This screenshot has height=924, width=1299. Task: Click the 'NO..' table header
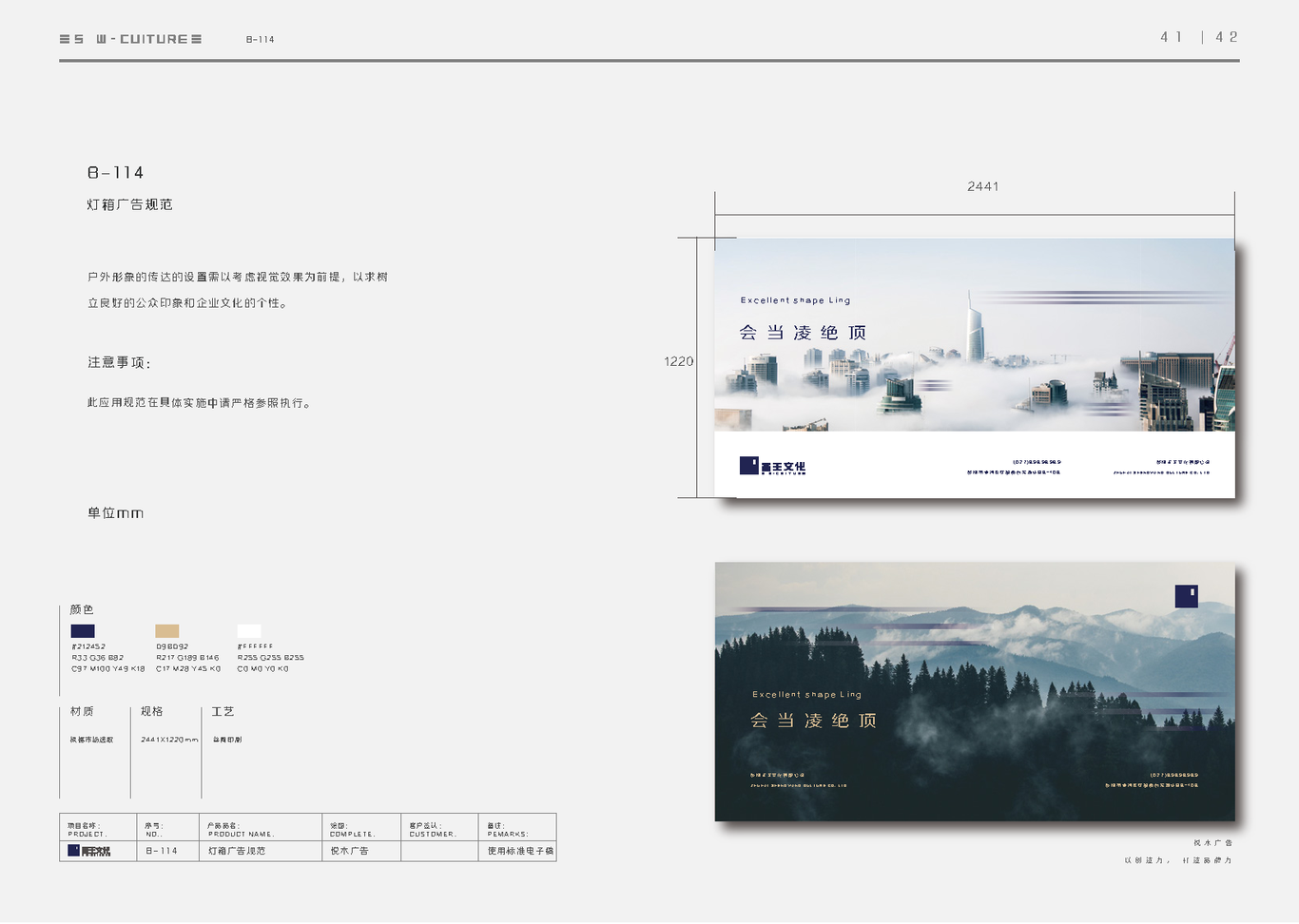coord(154,835)
